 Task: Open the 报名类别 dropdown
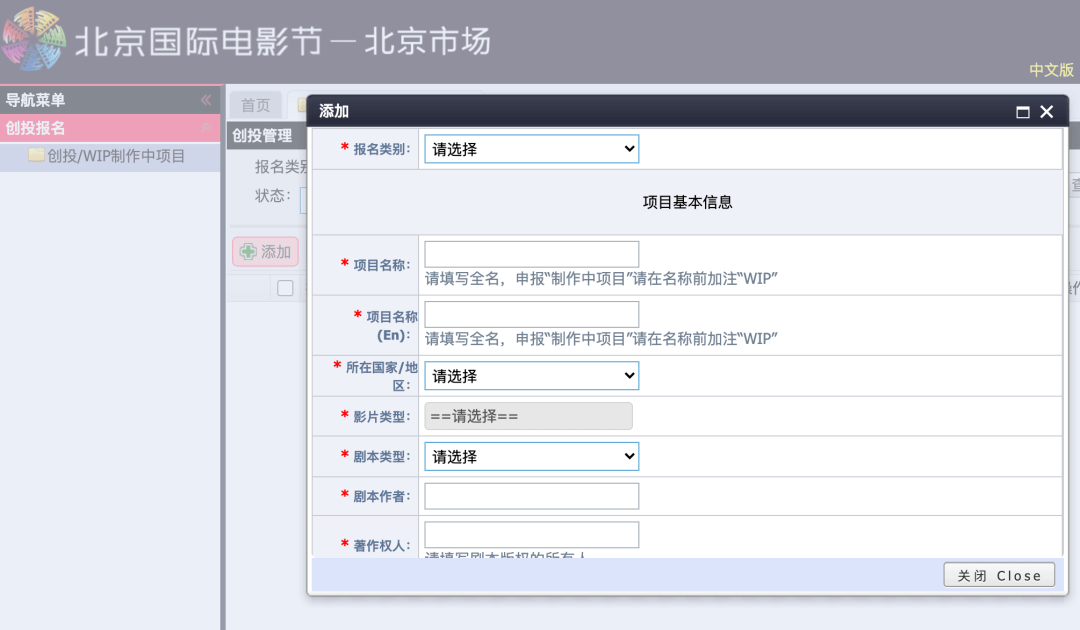[531, 149]
